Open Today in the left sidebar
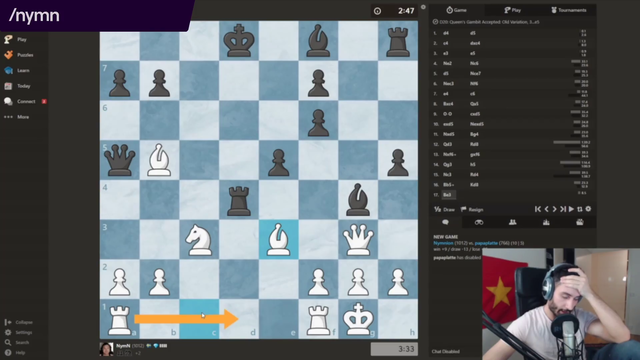Viewport: 640px width, 360px height. (18, 86)
